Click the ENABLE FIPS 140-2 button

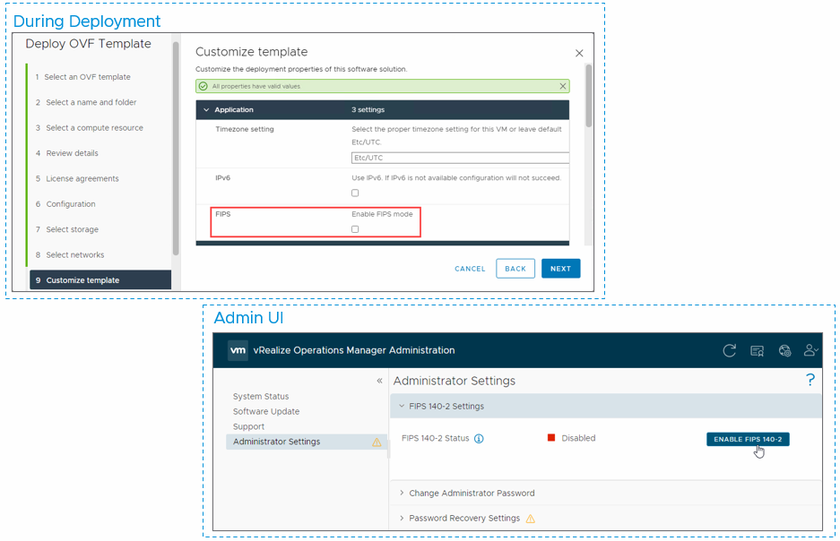click(748, 439)
